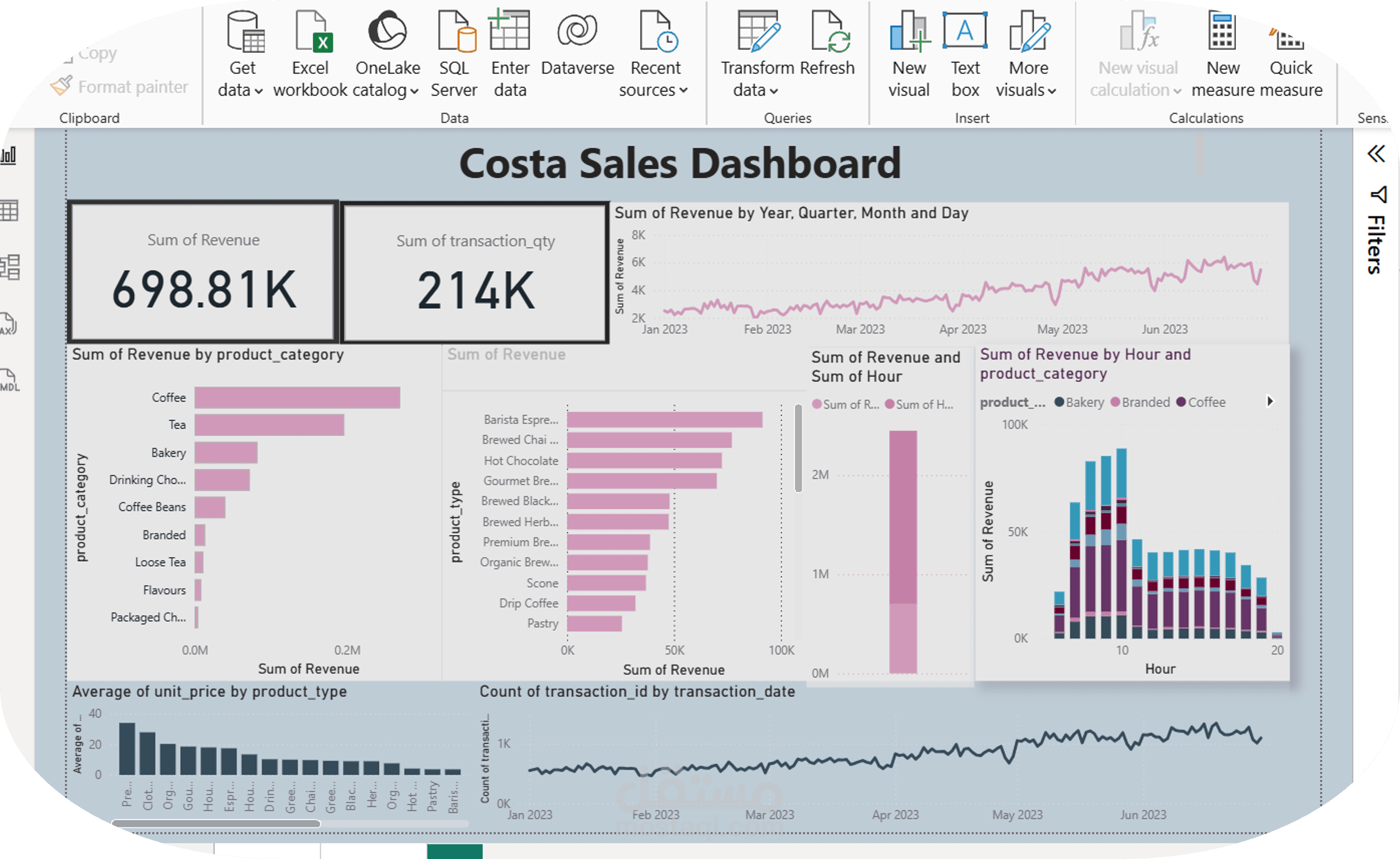
Task: Click the Branded pink legend color swatch
Action: (x=1116, y=402)
